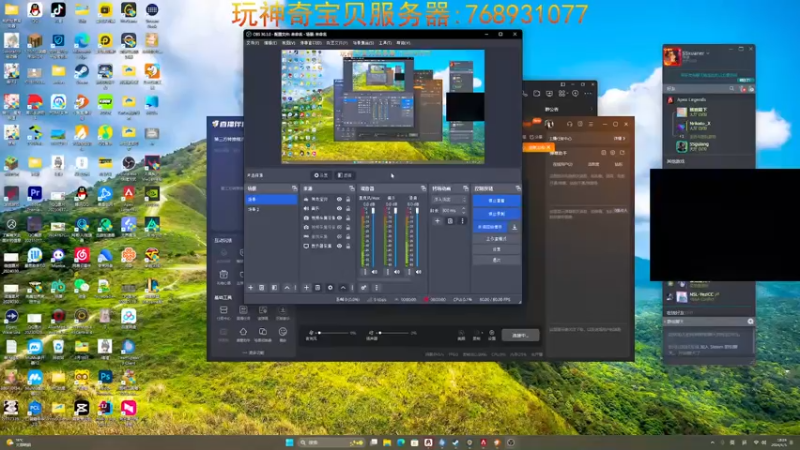The height and width of the screenshot is (450, 800).
Task: Open TikTok desktop shortcut
Action: pos(58,10)
